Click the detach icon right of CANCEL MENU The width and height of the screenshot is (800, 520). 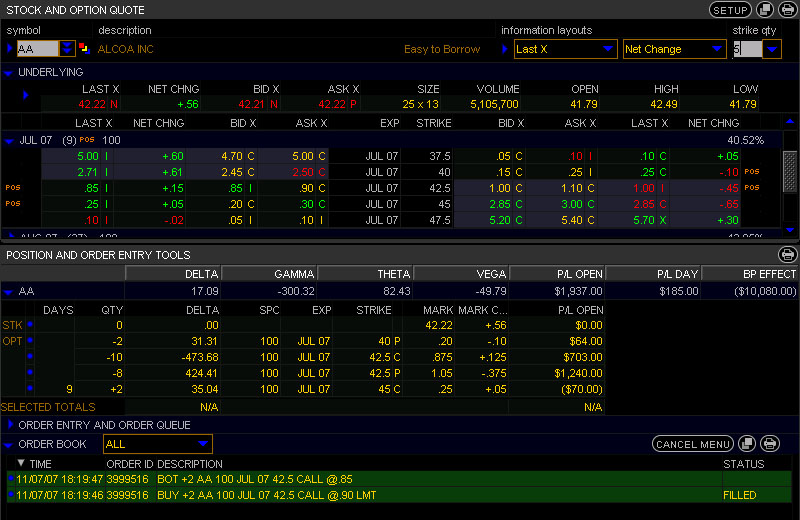[747, 443]
